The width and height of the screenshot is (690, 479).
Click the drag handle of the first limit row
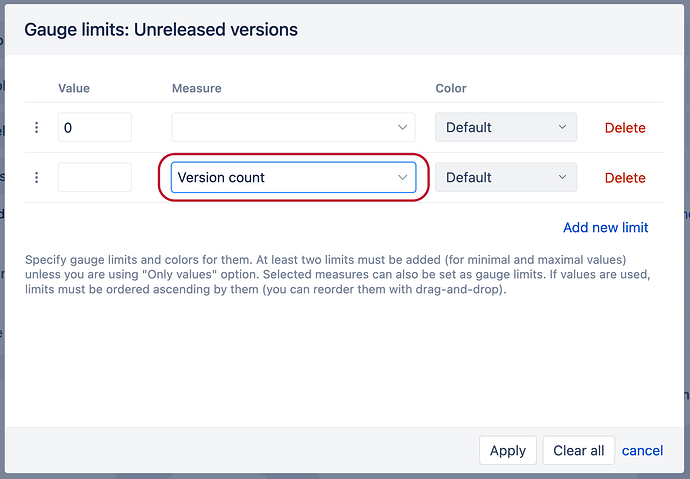coord(37,128)
